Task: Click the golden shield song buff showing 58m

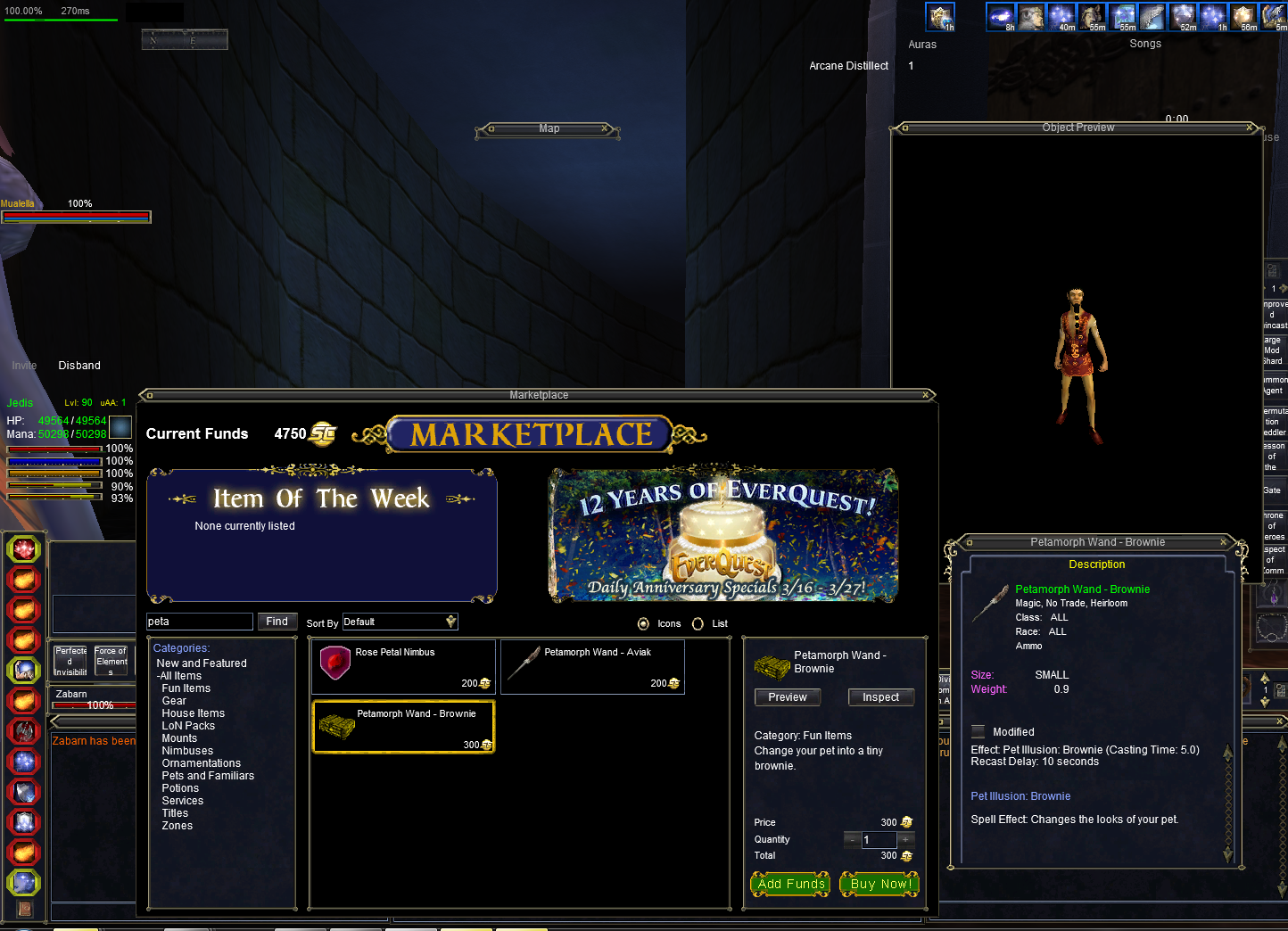Action: click(x=1243, y=17)
